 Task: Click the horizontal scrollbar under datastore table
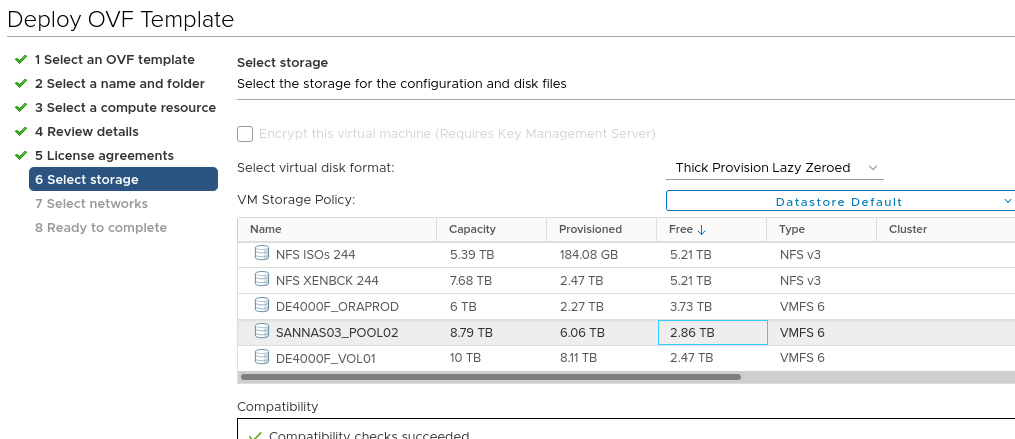click(490, 376)
